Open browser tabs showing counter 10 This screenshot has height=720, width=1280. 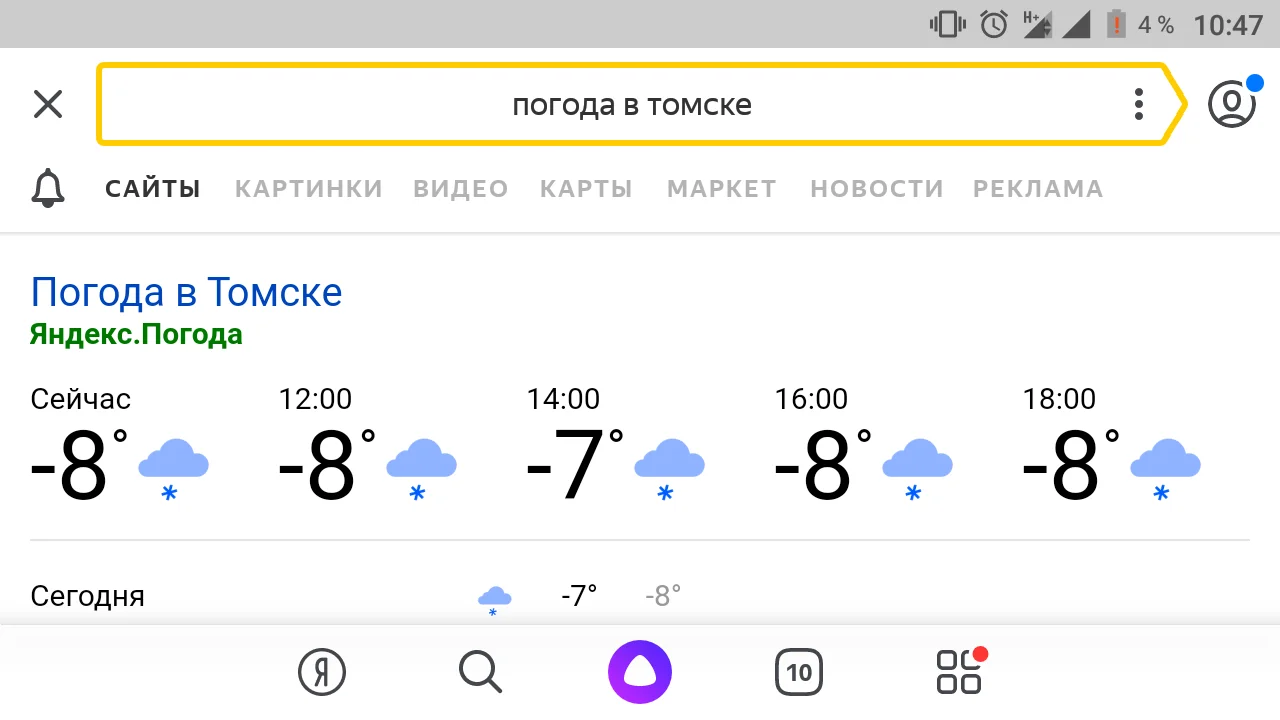[x=798, y=671]
